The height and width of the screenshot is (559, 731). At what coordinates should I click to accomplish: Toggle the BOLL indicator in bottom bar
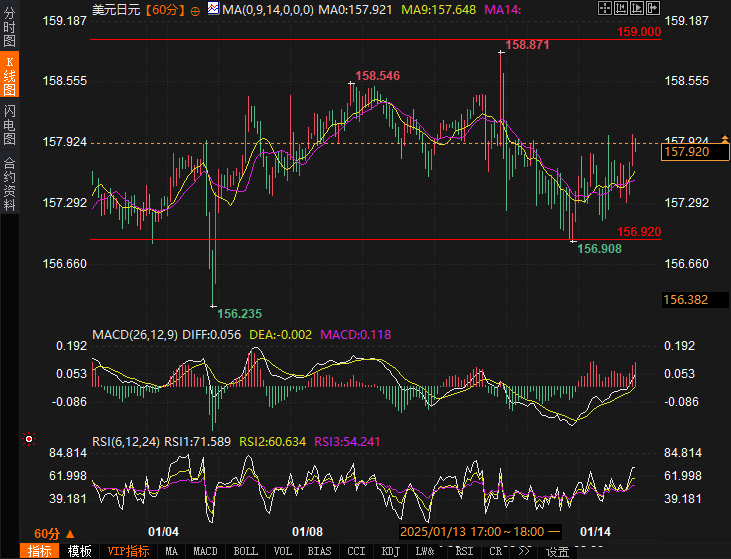tap(245, 551)
